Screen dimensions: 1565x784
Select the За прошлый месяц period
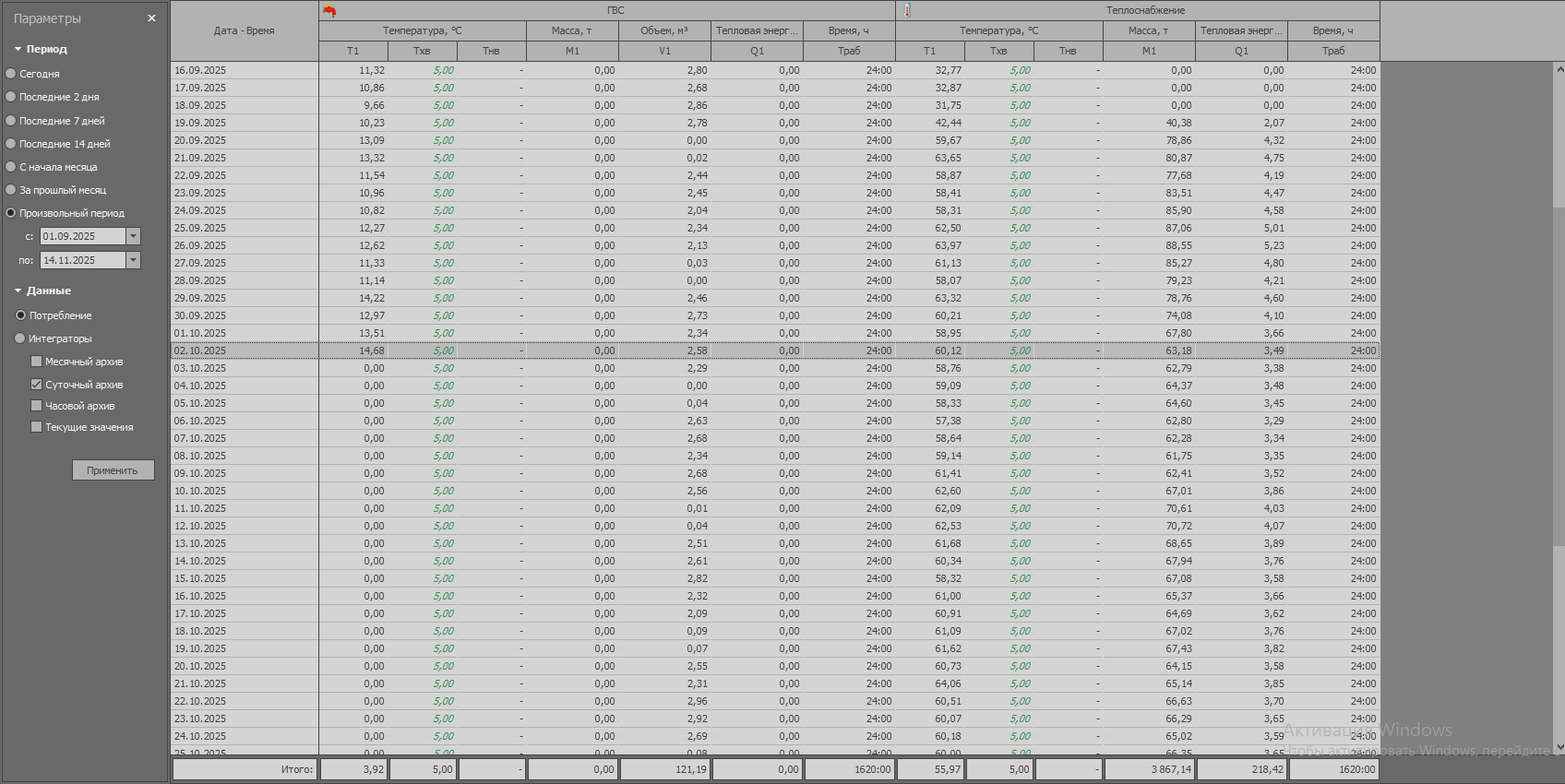pos(11,190)
